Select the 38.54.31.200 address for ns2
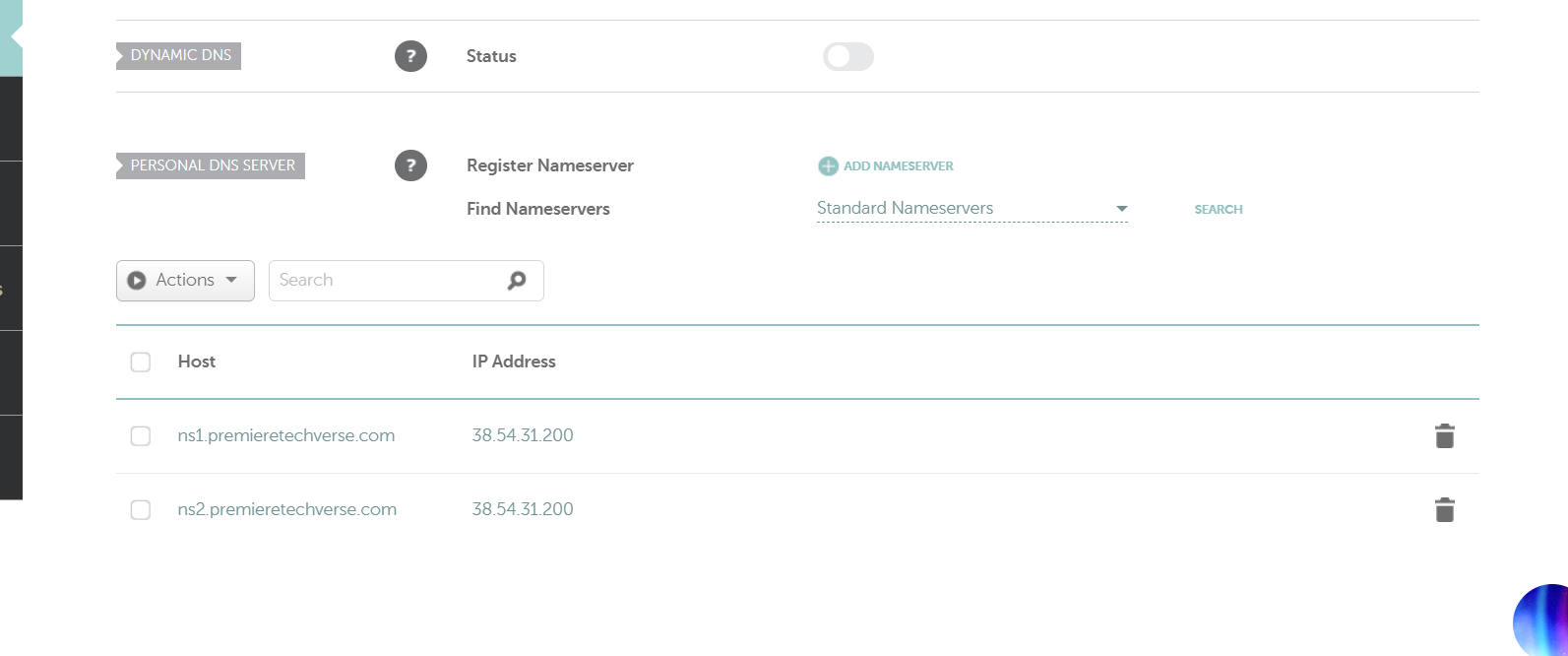The image size is (1568, 656). coord(523,509)
